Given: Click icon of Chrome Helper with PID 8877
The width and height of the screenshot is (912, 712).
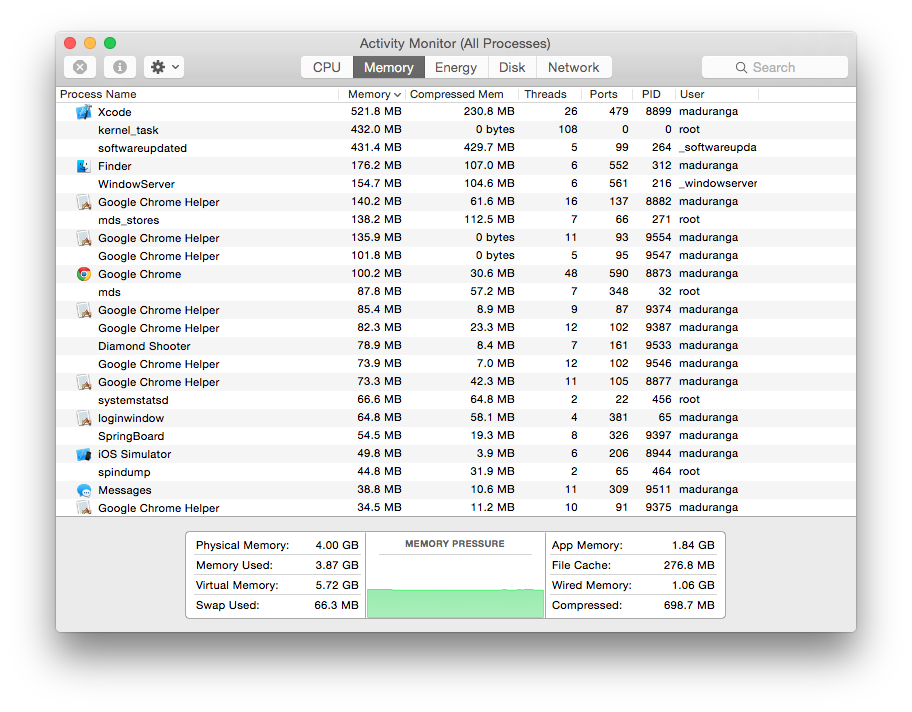Looking at the screenshot, I should pos(84,382).
